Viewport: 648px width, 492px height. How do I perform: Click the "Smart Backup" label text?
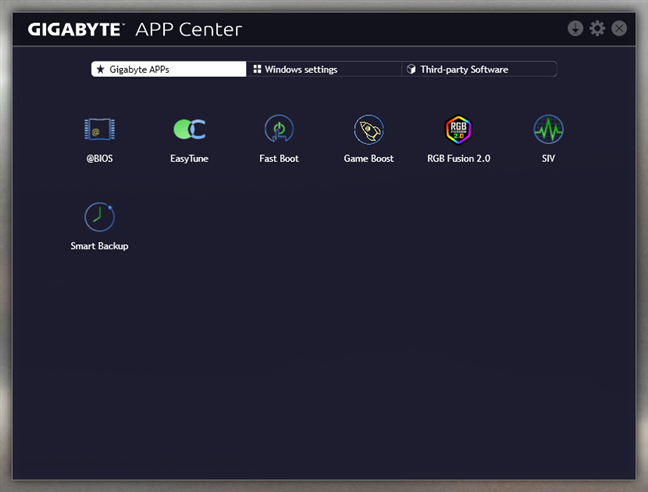click(x=100, y=246)
